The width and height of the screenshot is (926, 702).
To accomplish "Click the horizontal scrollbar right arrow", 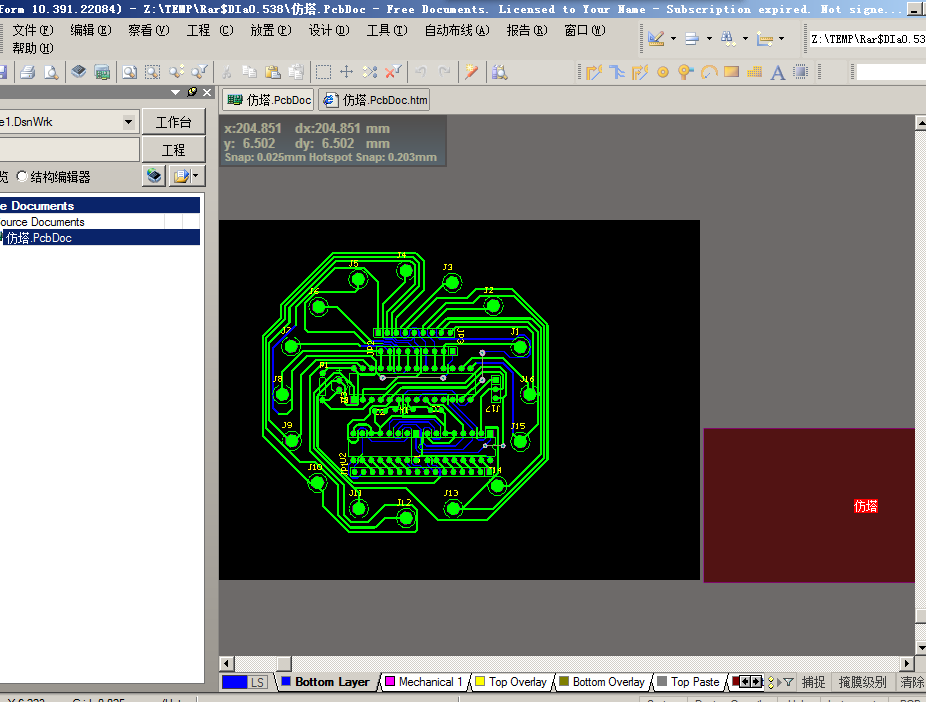I will pyautogui.click(x=907, y=664).
